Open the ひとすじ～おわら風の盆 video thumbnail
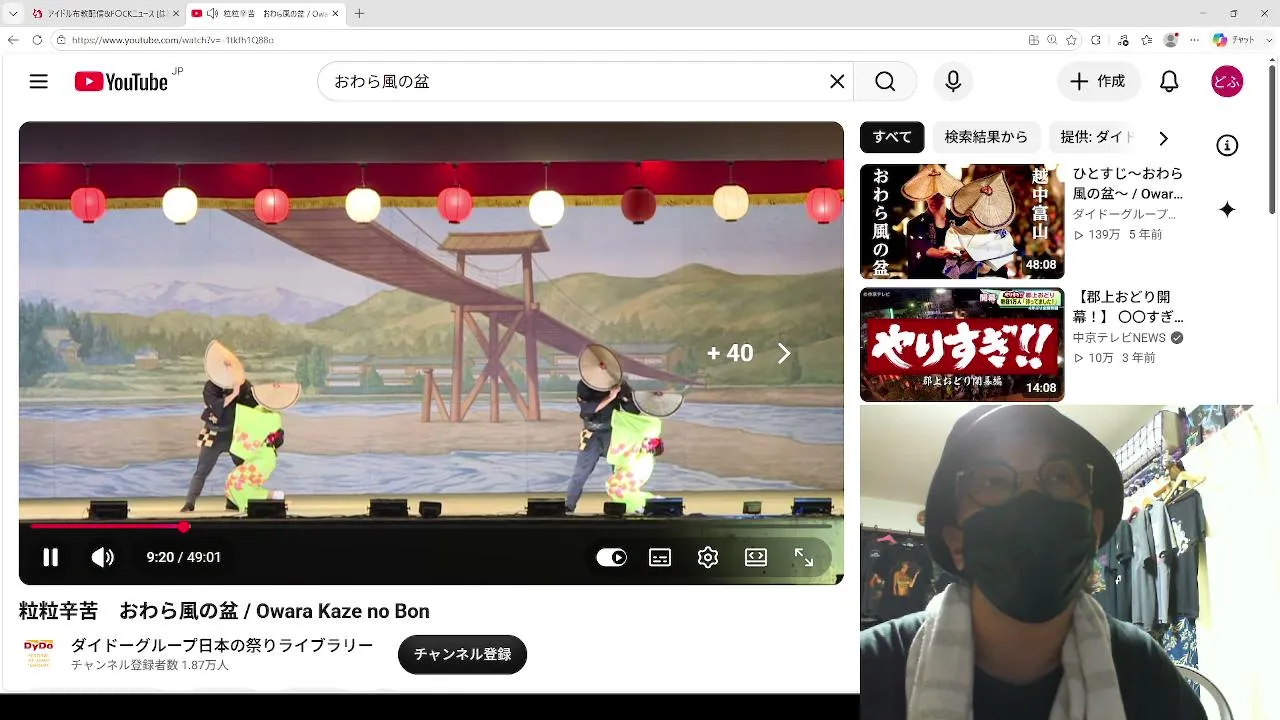The height and width of the screenshot is (720, 1280). pyautogui.click(x=962, y=222)
